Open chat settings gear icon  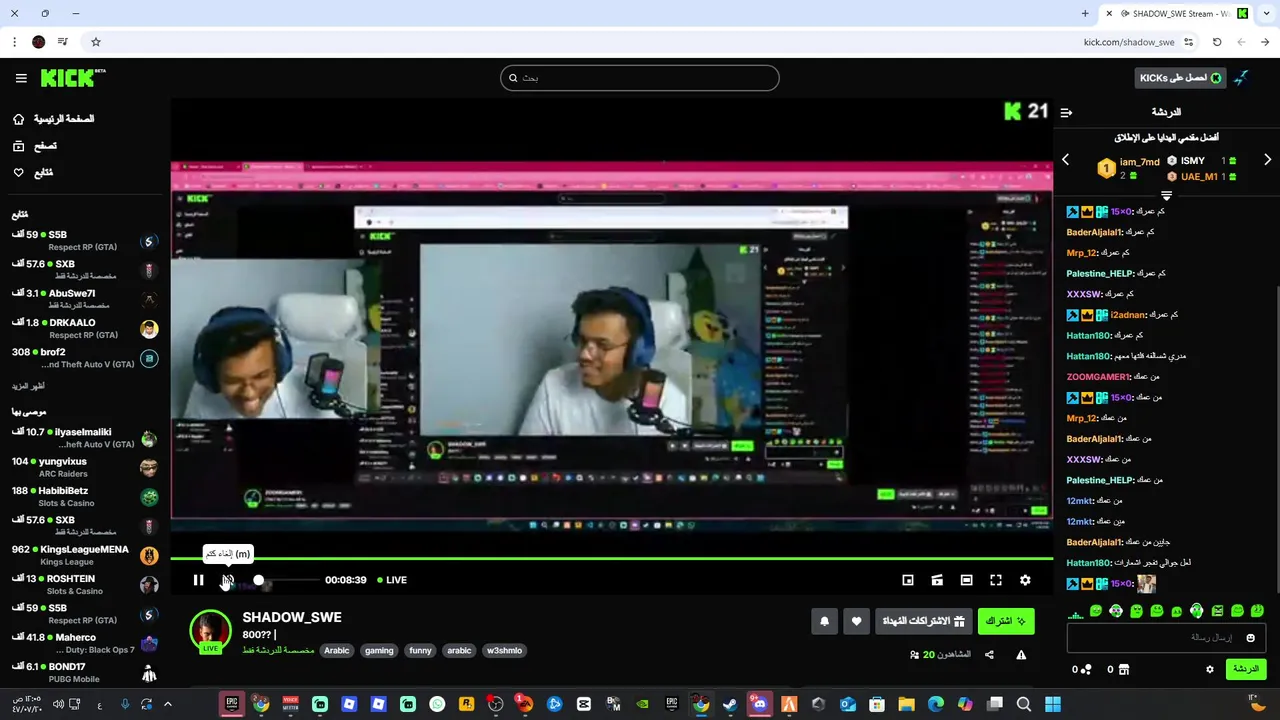[x=1210, y=669]
